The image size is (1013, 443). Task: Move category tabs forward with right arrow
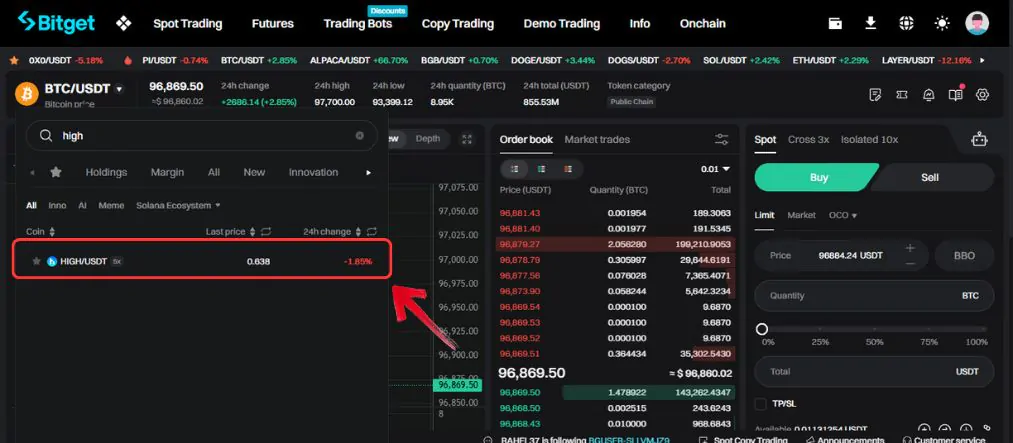(x=369, y=172)
